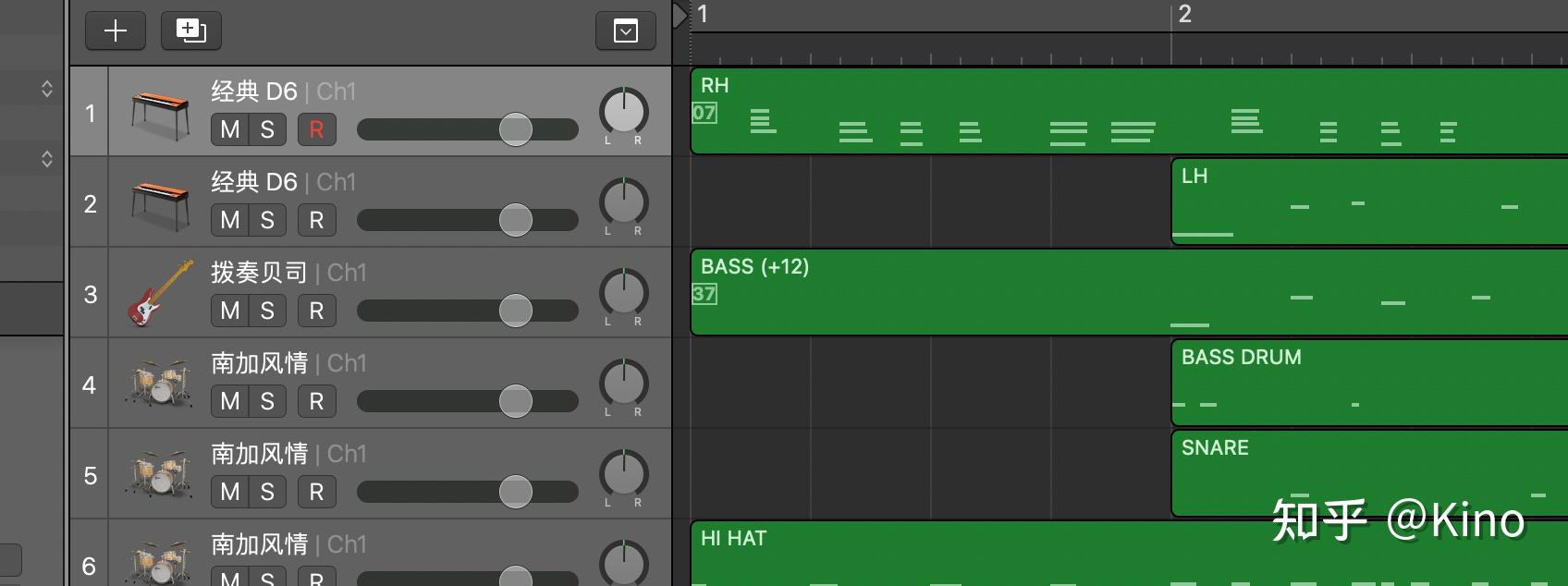Record-enable track 5 南加风情
1568x586 pixels.
[316, 492]
